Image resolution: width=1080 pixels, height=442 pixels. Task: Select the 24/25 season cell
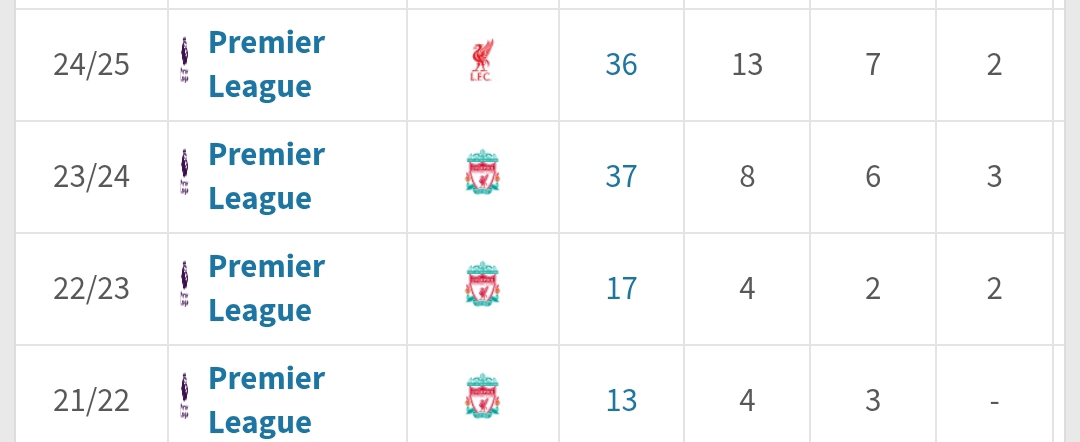point(92,65)
